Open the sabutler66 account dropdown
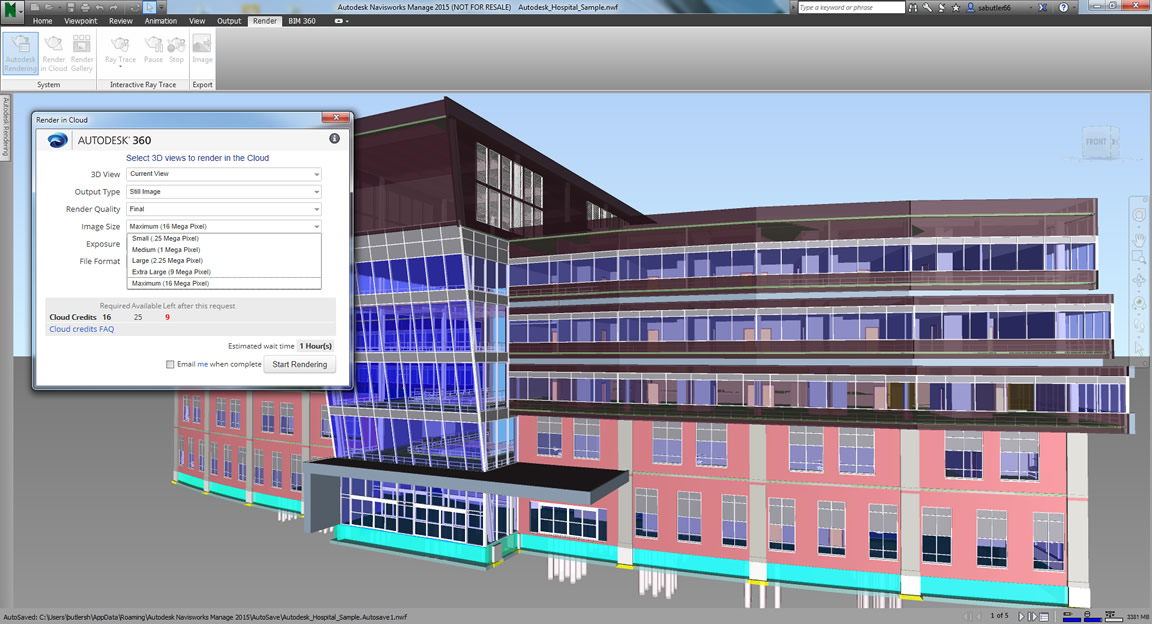This screenshot has height=624, width=1152. click(1031, 7)
